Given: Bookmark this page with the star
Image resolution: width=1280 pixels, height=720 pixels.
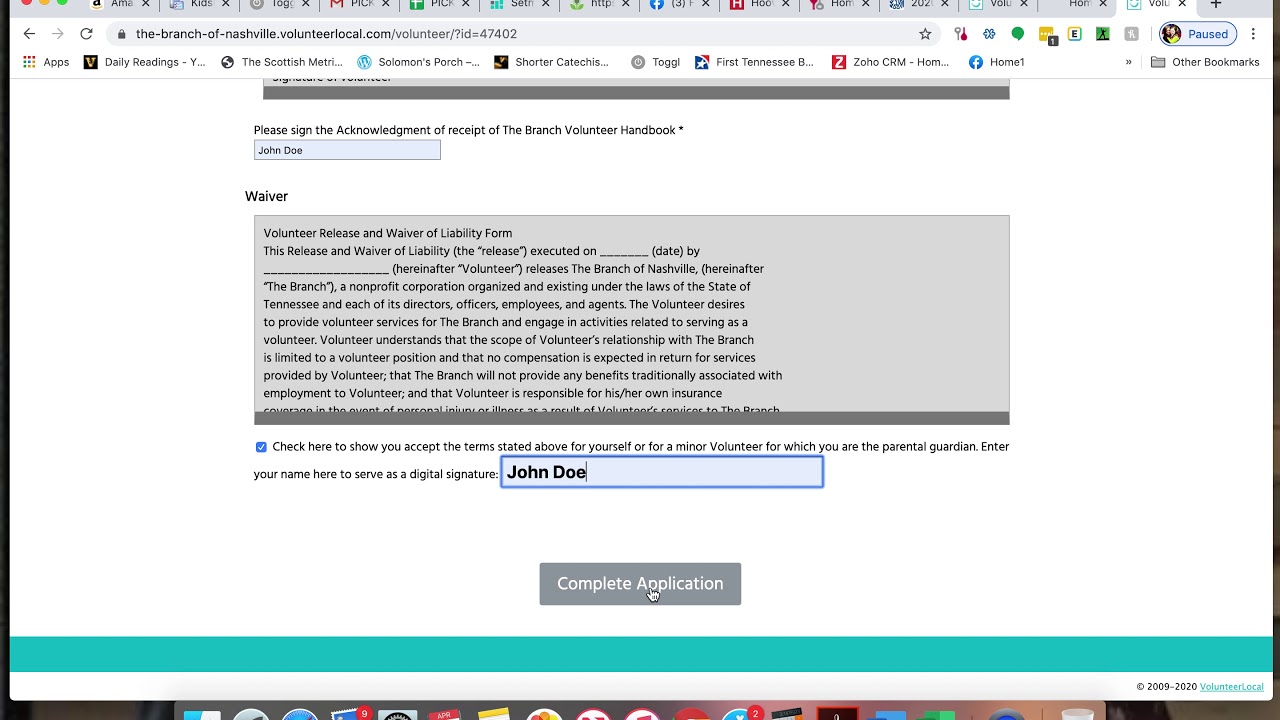Looking at the screenshot, I should click(925, 34).
